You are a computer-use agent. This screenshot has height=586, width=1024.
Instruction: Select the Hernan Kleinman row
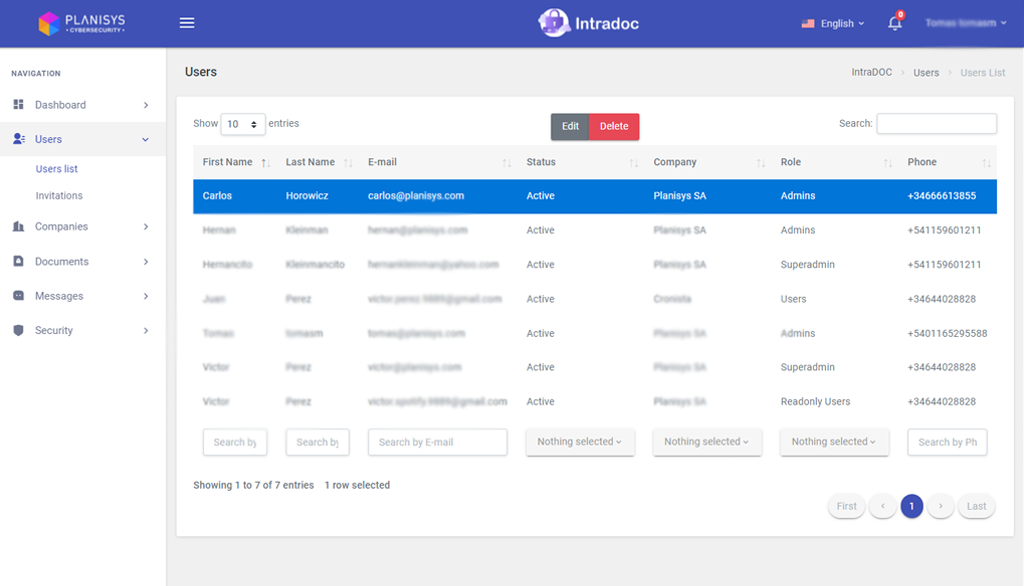(594, 230)
